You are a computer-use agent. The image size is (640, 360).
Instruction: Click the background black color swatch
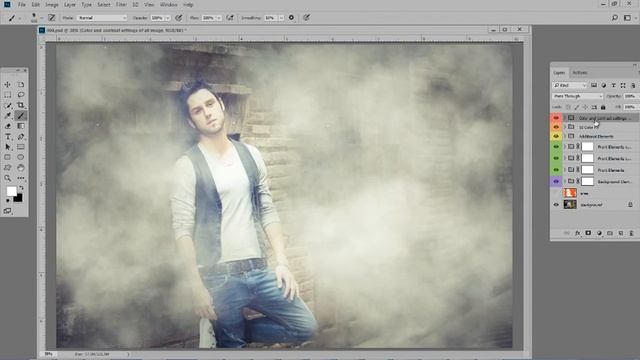18,198
